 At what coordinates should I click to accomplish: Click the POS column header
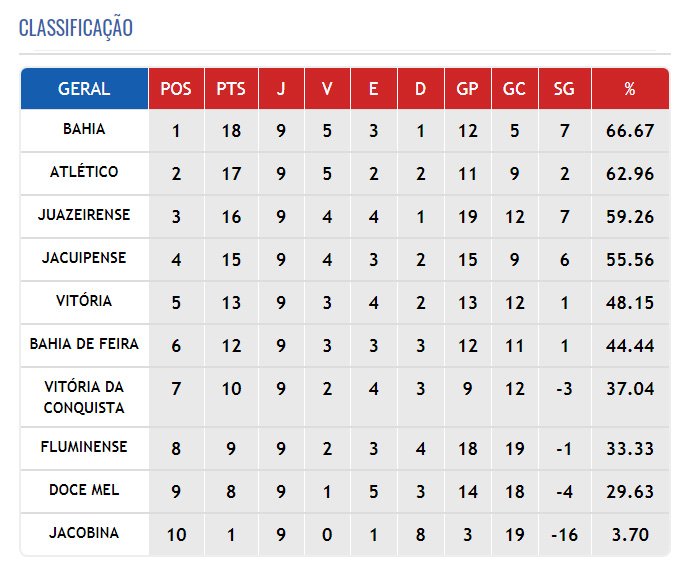(x=176, y=88)
